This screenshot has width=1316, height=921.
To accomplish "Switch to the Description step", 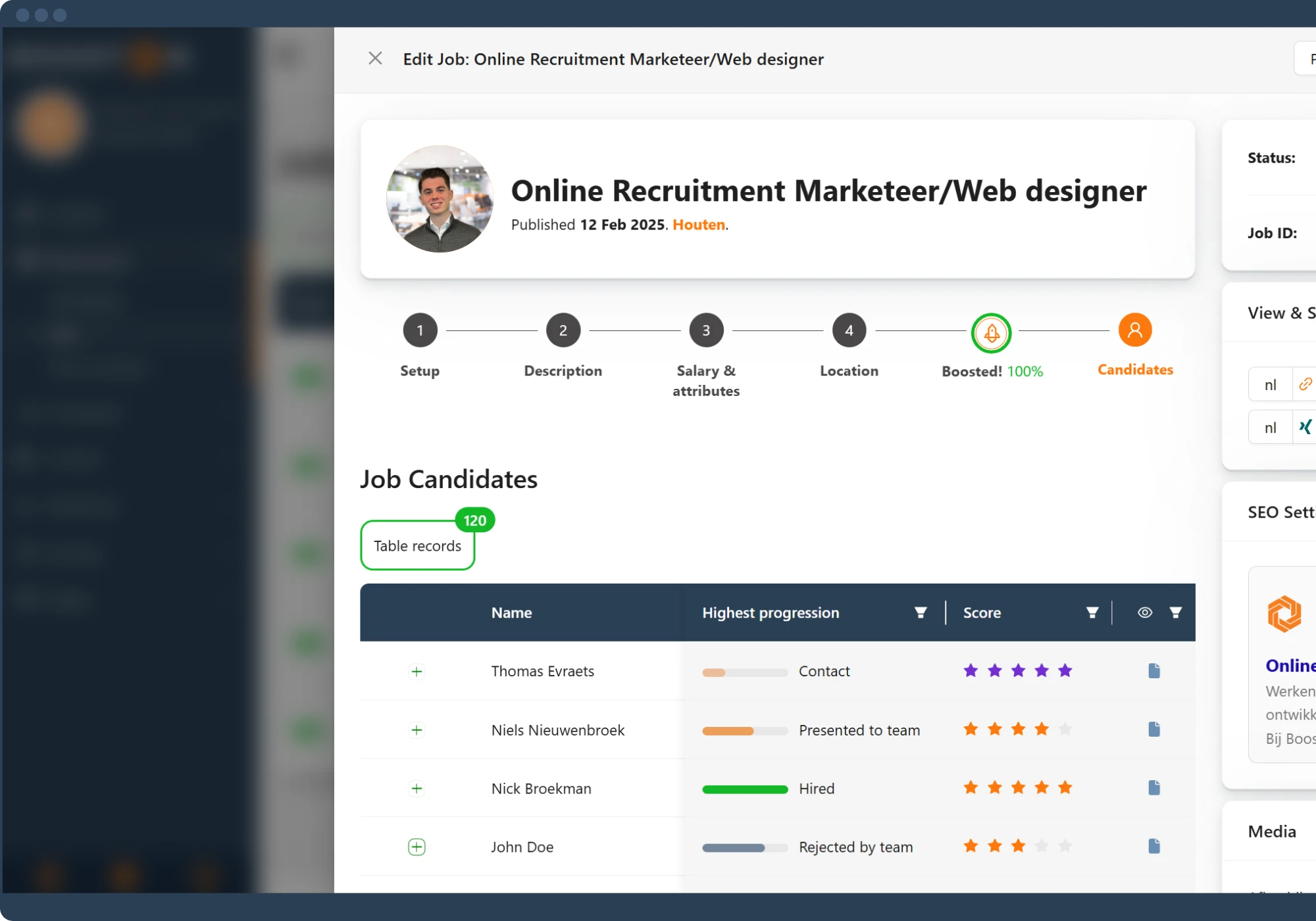I will click(x=563, y=330).
